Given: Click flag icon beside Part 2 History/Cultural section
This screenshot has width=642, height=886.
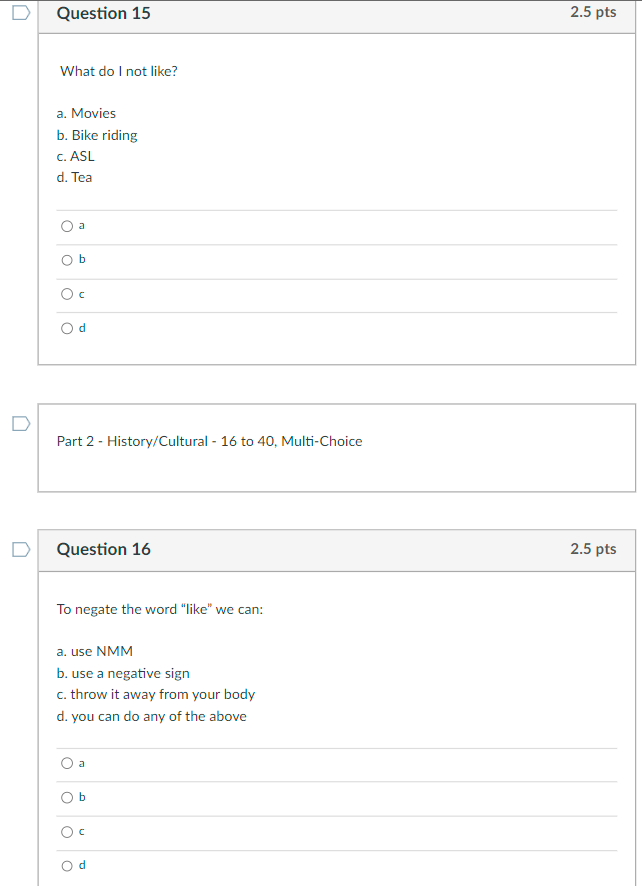Looking at the screenshot, I should [x=21, y=423].
